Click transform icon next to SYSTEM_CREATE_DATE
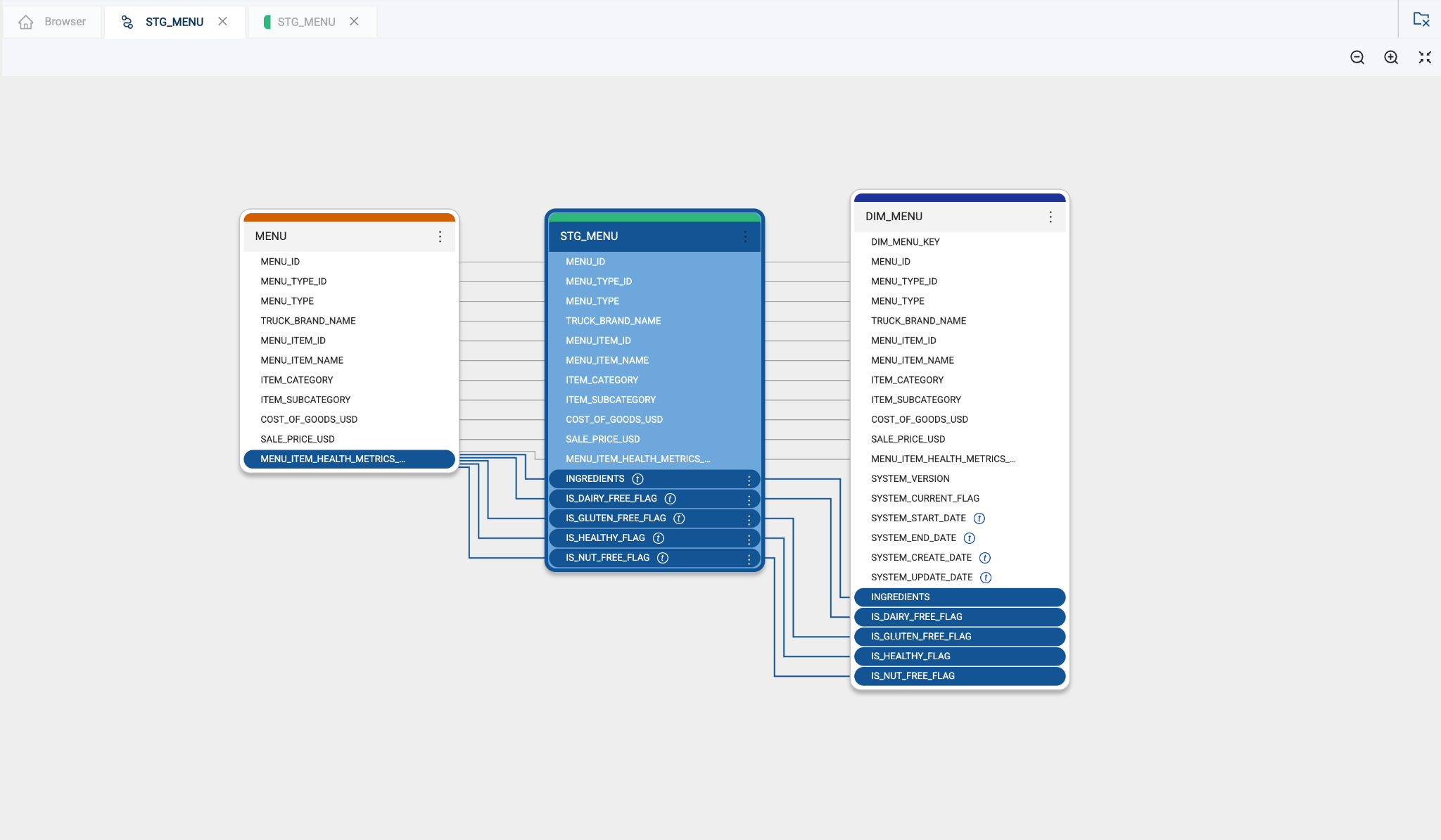This screenshot has width=1441, height=840. tap(985, 558)
